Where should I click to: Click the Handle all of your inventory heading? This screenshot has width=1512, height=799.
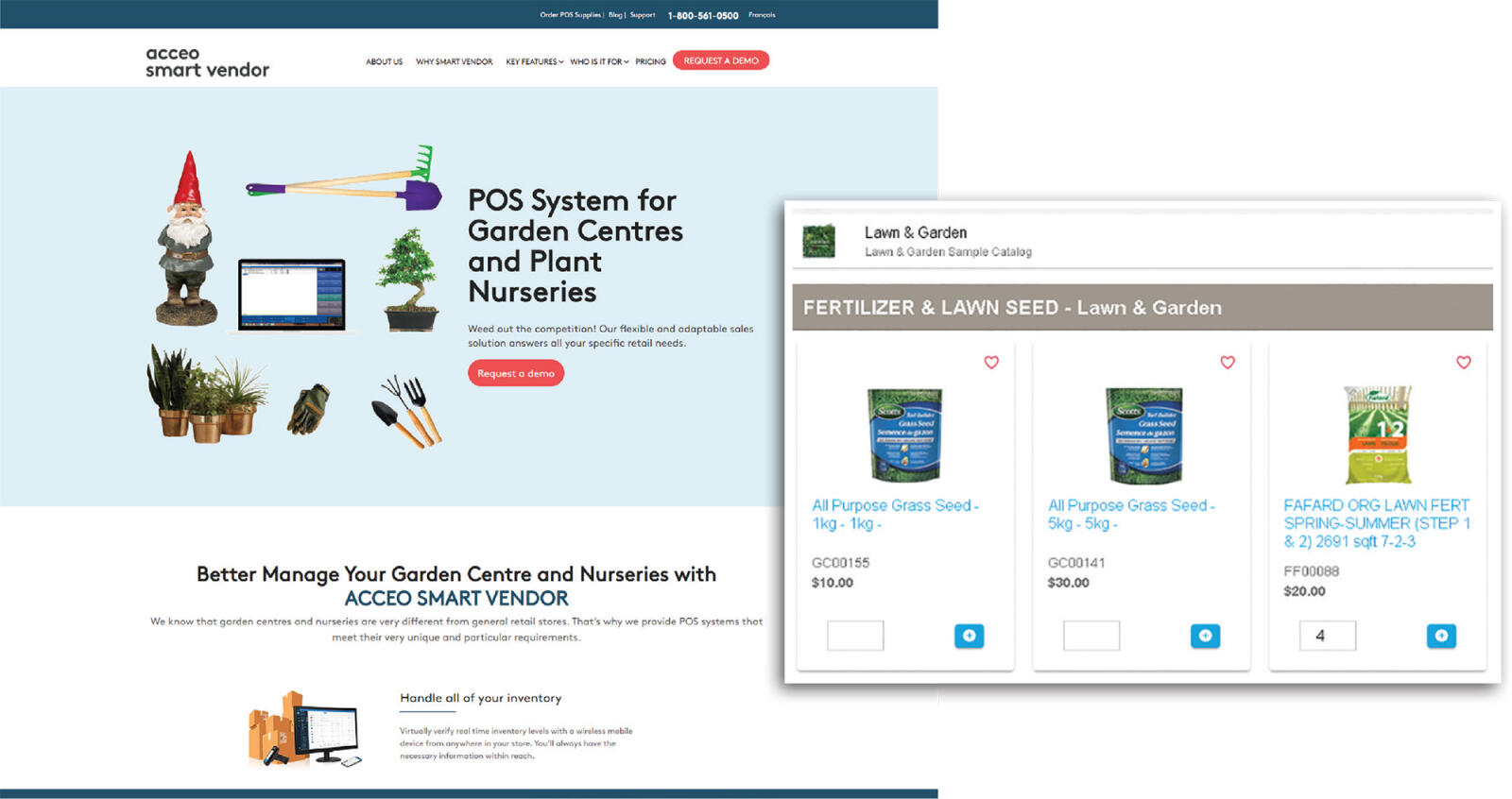coord(480,698)
